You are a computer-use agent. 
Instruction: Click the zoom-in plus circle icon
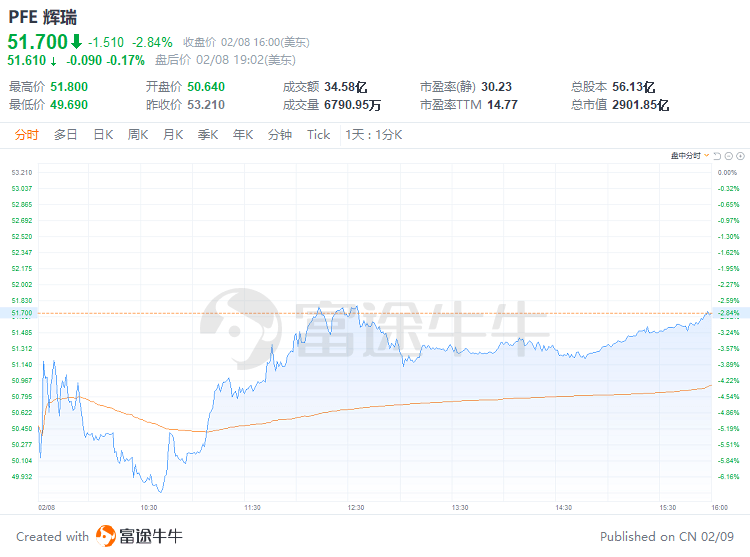click(x=740, y=156)
